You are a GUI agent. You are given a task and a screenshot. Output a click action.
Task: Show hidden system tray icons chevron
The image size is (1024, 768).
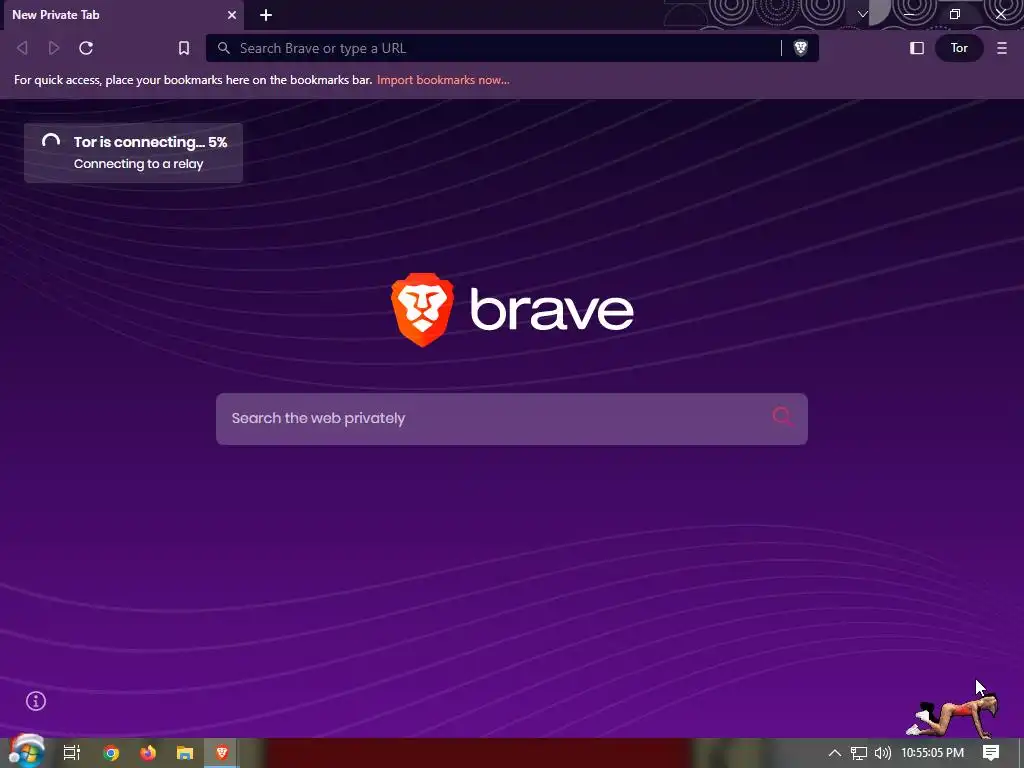[x=835, y=753]
